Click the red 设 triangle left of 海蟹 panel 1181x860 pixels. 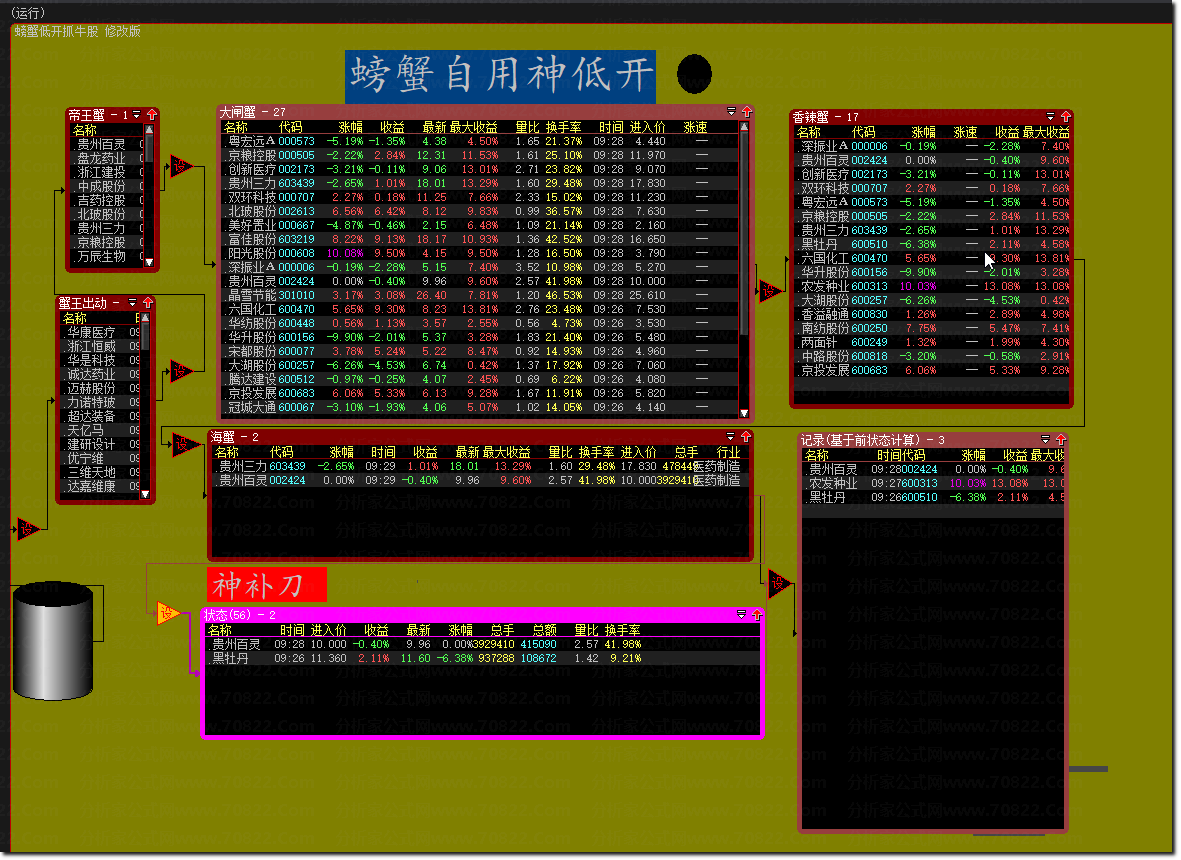pos(183,444)
